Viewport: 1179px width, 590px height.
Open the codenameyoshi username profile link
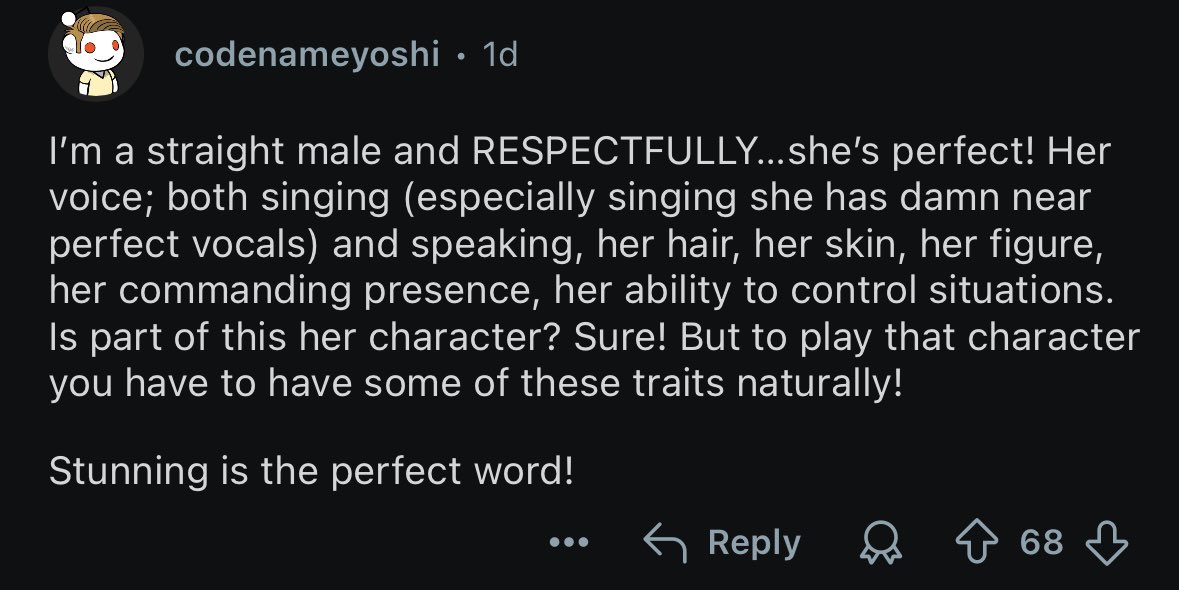click(x=307, y=54)
